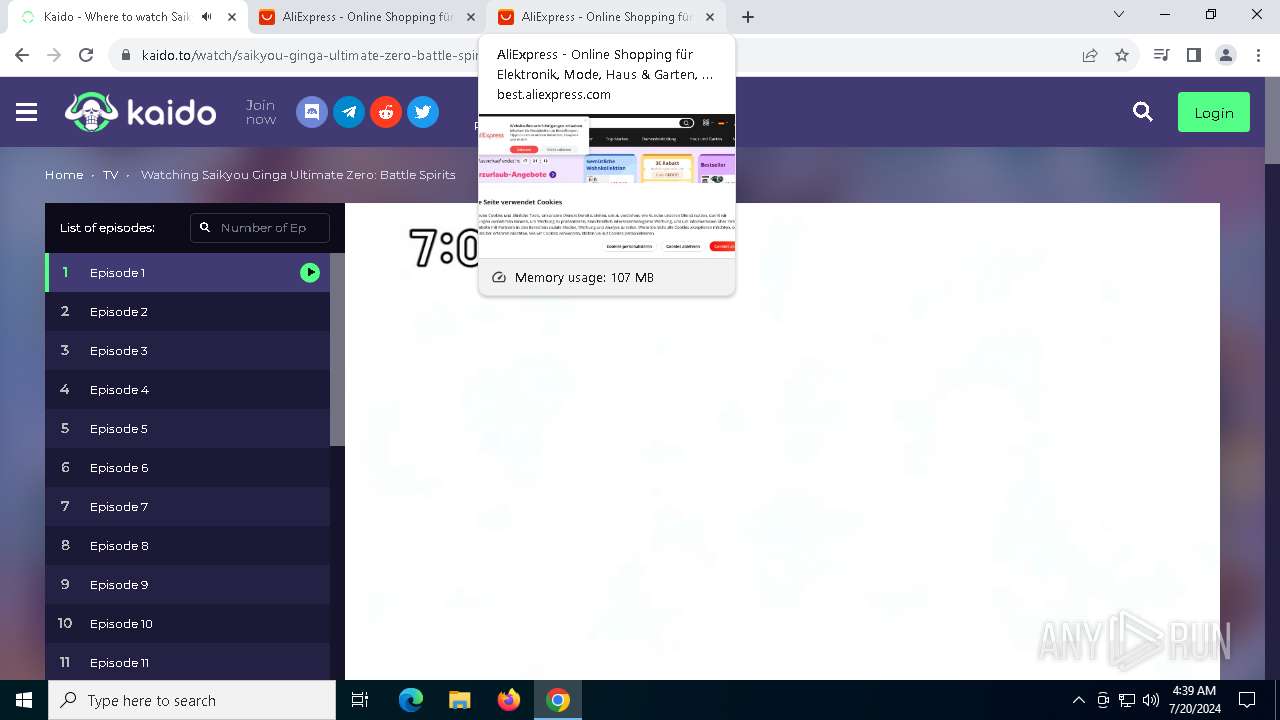Open the tab search dropdown arrow
Screen dimensions: 1280x720
click(x=1119, y=15)
